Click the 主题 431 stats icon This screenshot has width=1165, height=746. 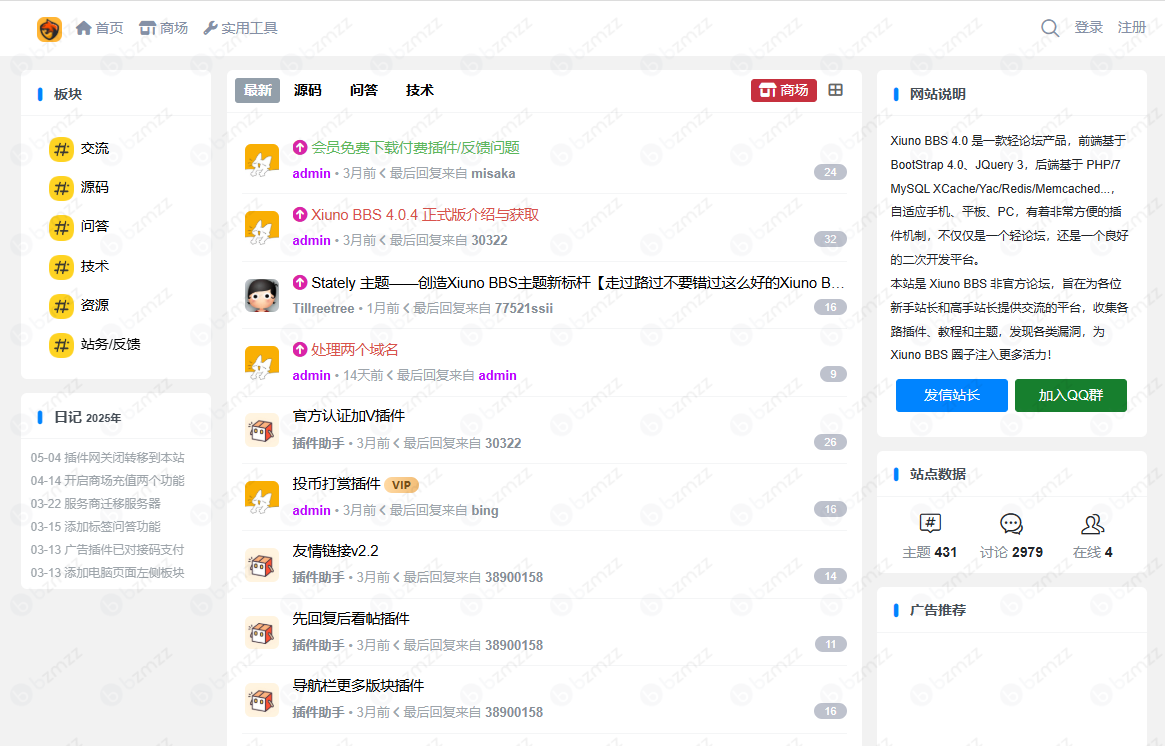point(930,524)
